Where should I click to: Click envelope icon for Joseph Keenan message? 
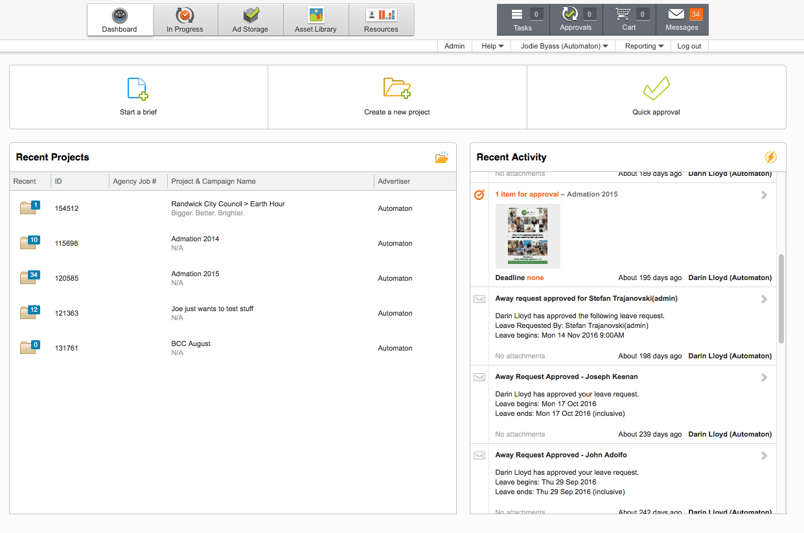coord(479,377)
